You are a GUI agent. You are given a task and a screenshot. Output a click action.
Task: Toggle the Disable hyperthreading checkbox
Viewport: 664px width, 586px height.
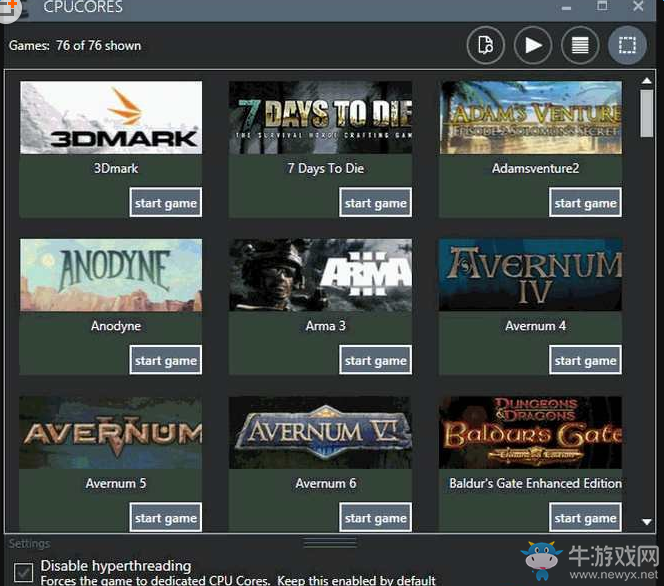pyautogui.click(x=23, y=573)
